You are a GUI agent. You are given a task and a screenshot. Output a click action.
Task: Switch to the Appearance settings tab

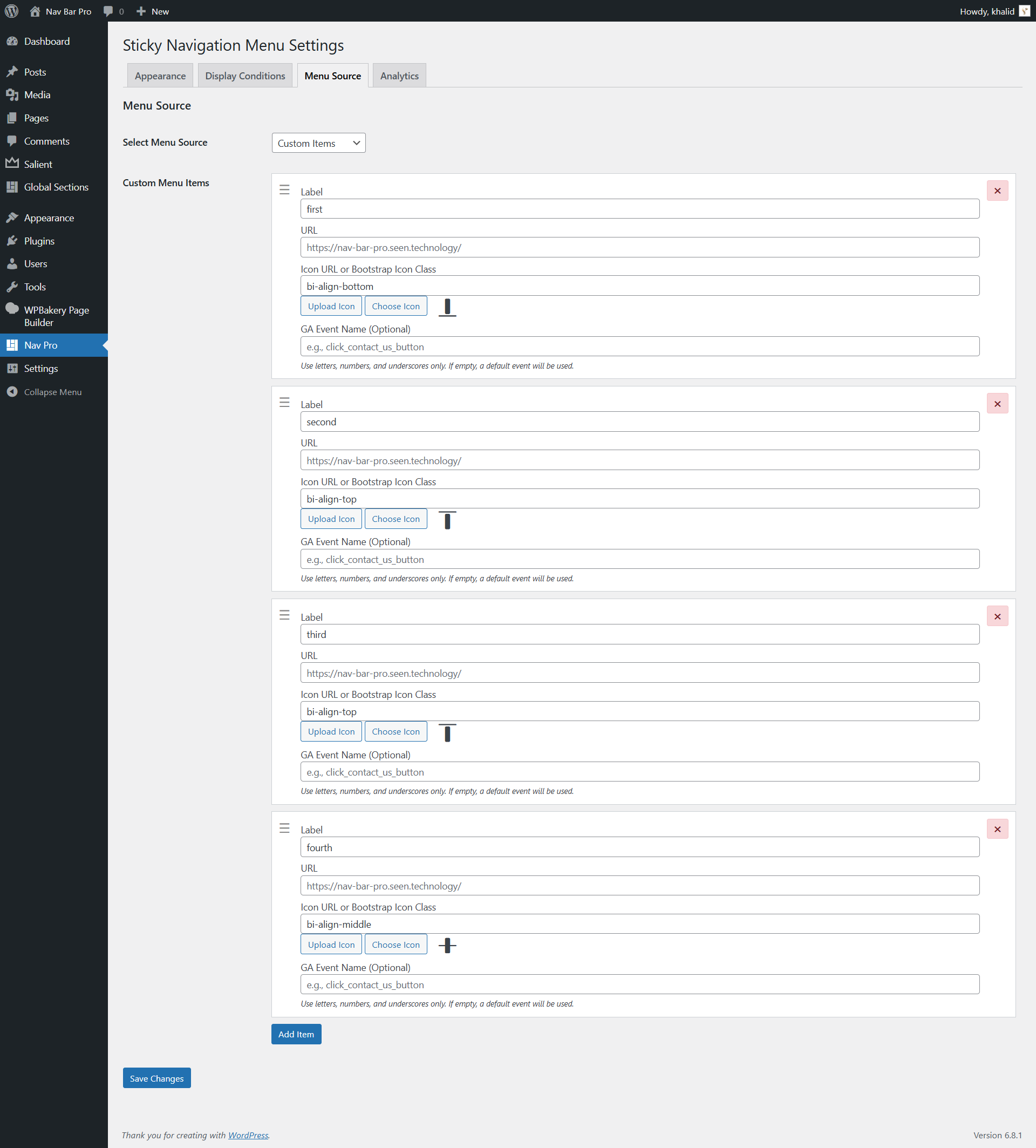pyautogui.click(x=160, y=76)
